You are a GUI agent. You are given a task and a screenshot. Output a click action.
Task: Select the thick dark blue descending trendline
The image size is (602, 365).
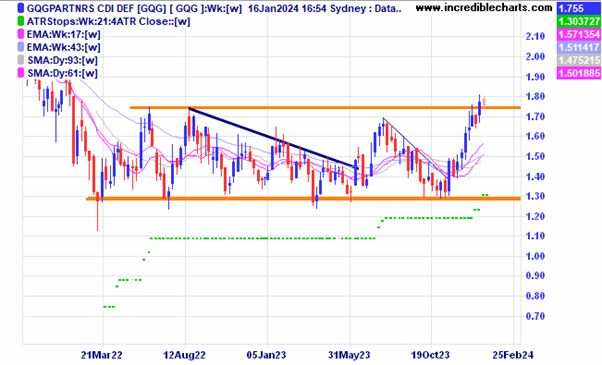[x=273, y=138]
